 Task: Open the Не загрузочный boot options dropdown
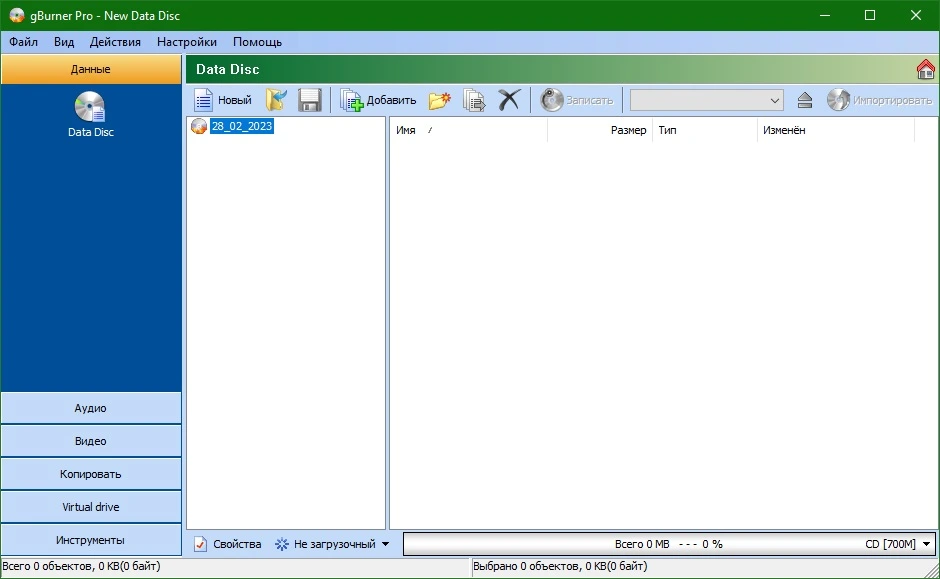(332, 544)
